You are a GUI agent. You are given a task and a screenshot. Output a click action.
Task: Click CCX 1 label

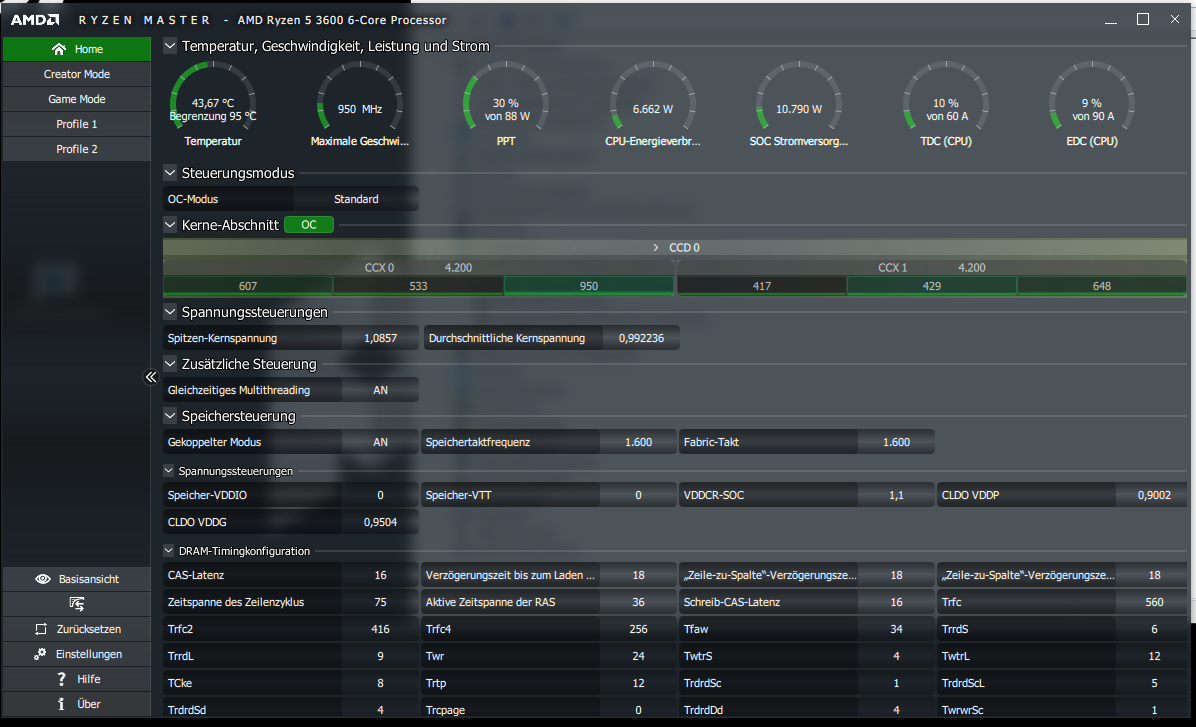point(892,268)
